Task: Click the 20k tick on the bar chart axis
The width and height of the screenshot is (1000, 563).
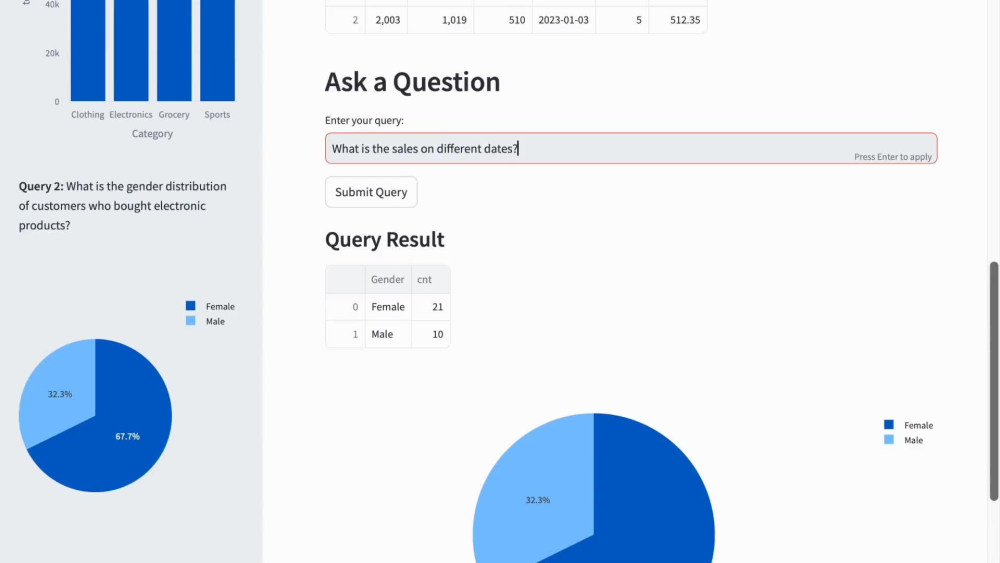Action: coord(52,53)
